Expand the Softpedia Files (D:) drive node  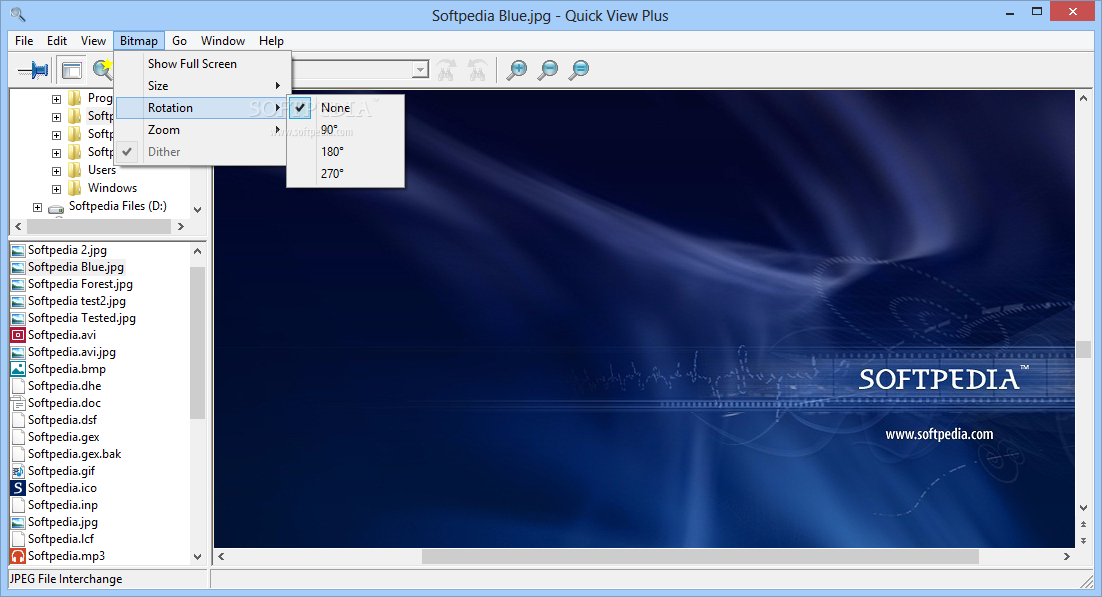click(37, 207)
